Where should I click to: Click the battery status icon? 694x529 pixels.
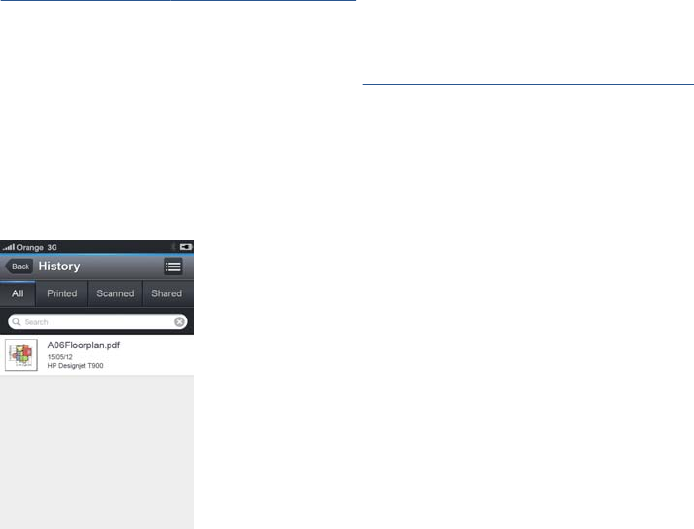[x=186, y=247]
